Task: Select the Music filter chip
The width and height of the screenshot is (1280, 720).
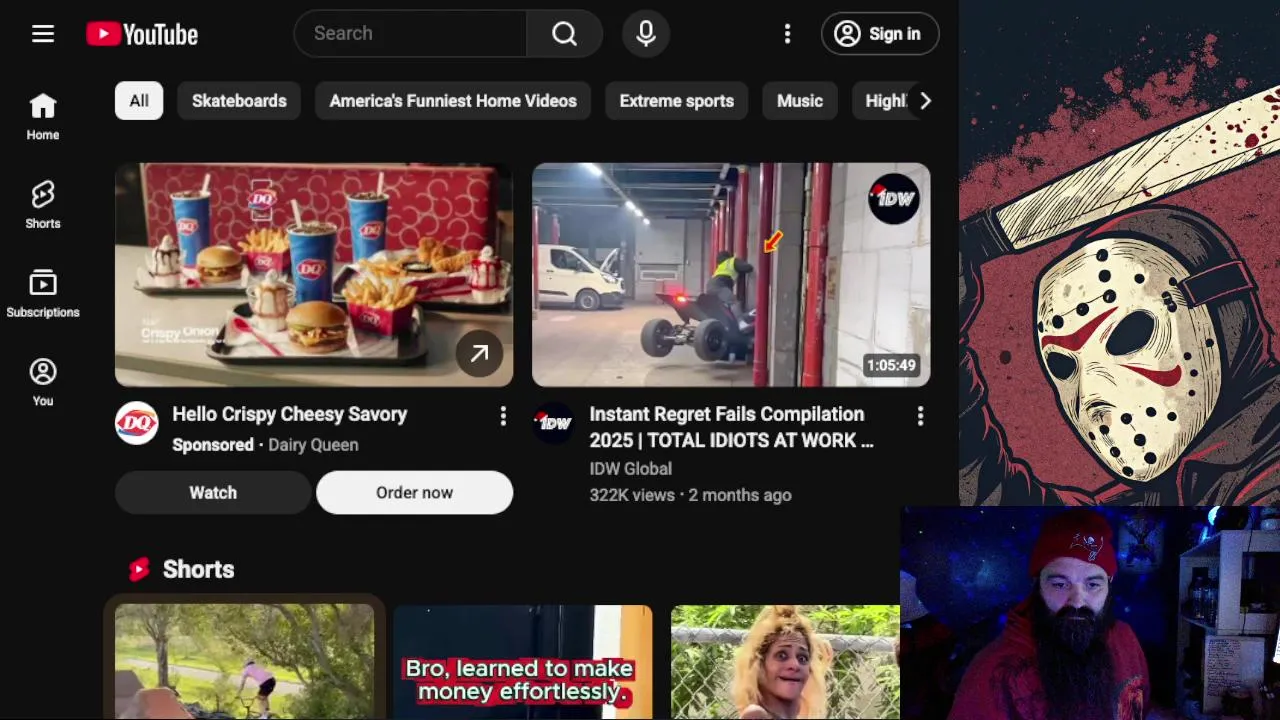Action: point(800,101)
